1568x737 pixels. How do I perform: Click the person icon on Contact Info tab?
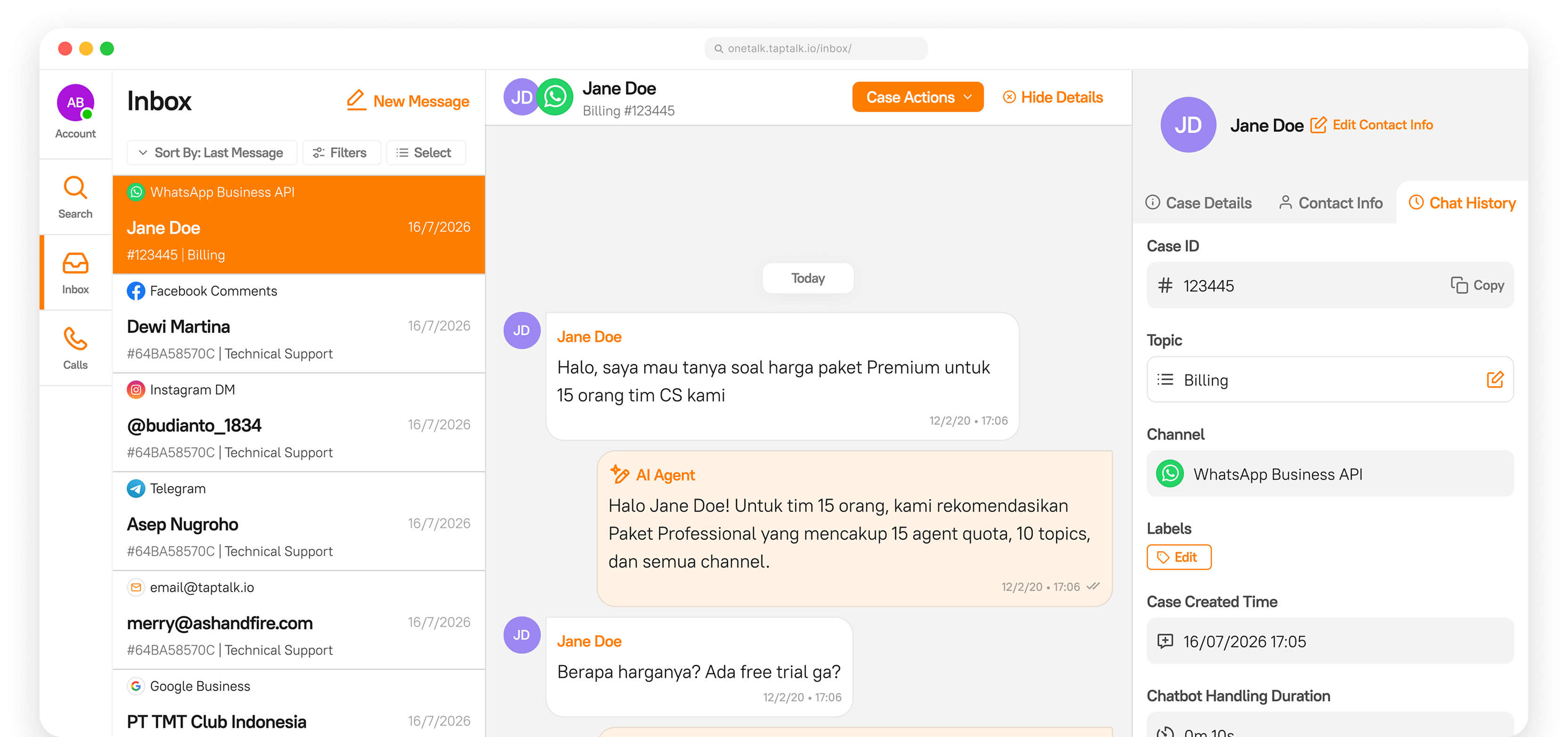(1285, 202)
